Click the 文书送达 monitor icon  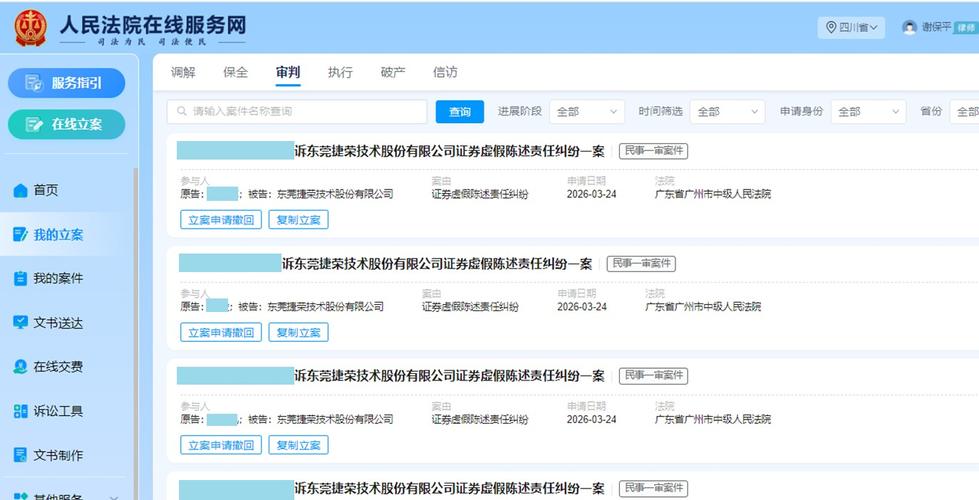(x=21, y=323)
